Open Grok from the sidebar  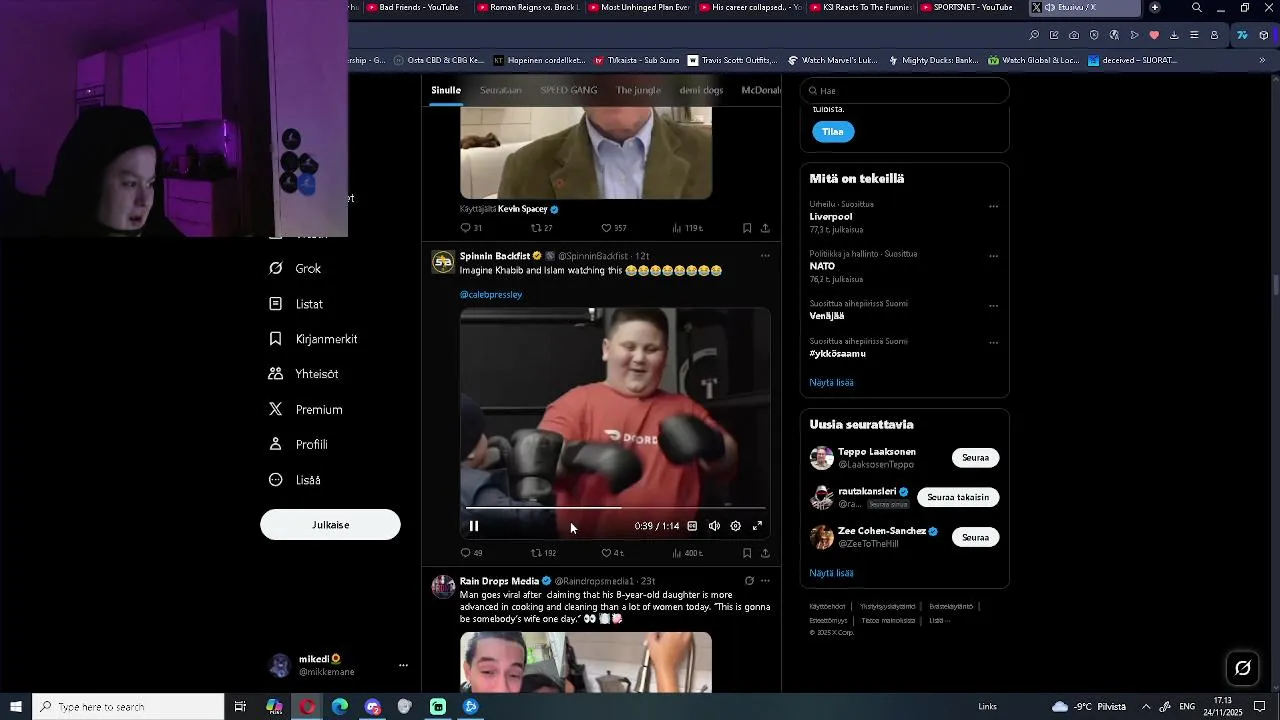296,269
